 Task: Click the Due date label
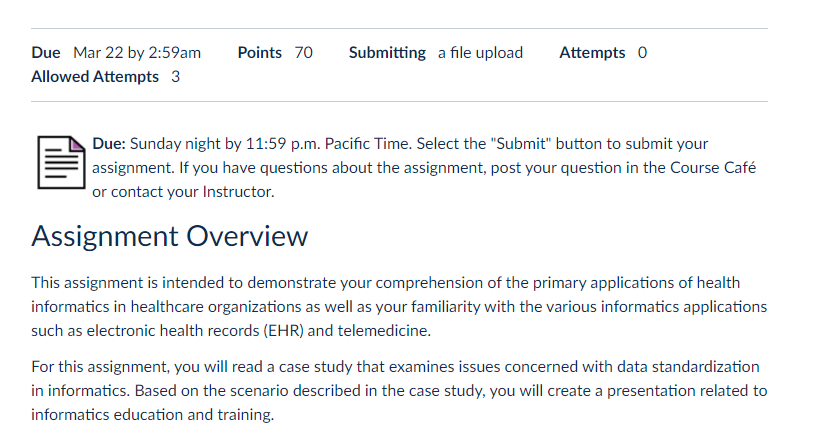(x=46, y=53)
